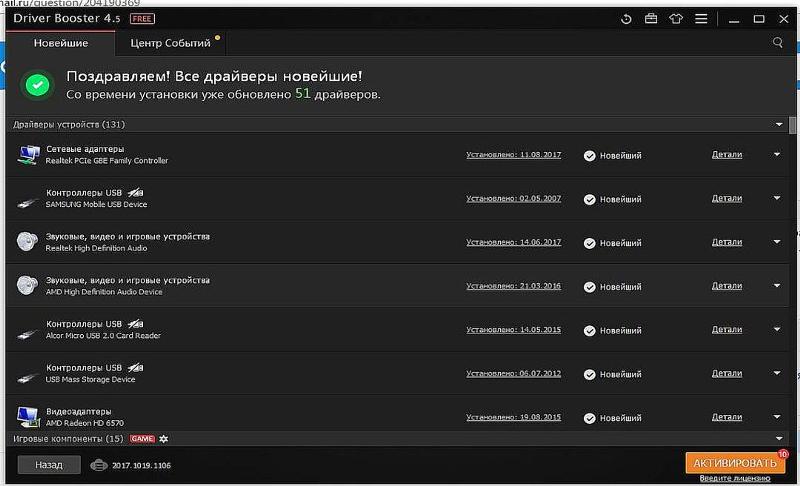Image resolution: width=800 pixels, height=486 pixels.
Task: Click install date 21.03.2016 link
Action: [x=513, y=286]
